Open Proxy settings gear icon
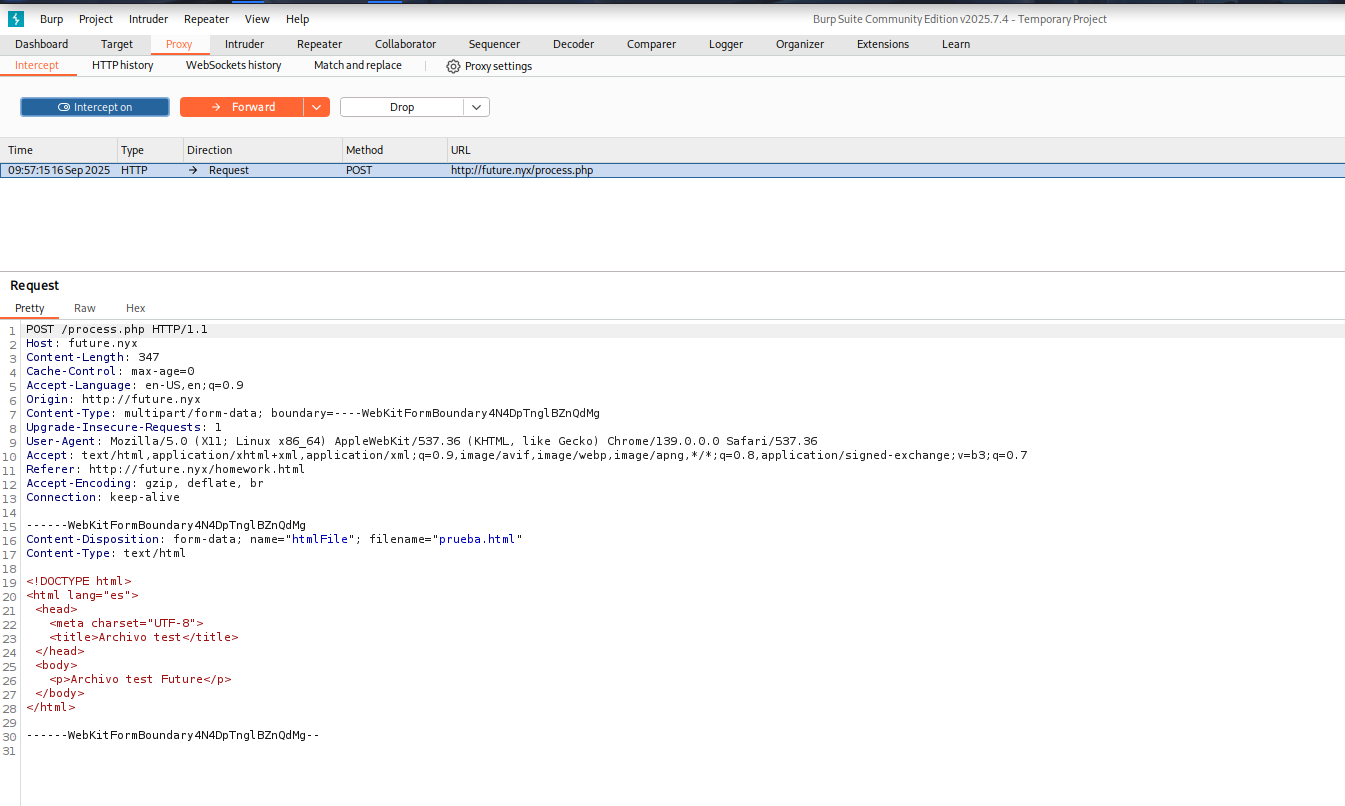This screenshot has width=1345, height=806. 453,66
